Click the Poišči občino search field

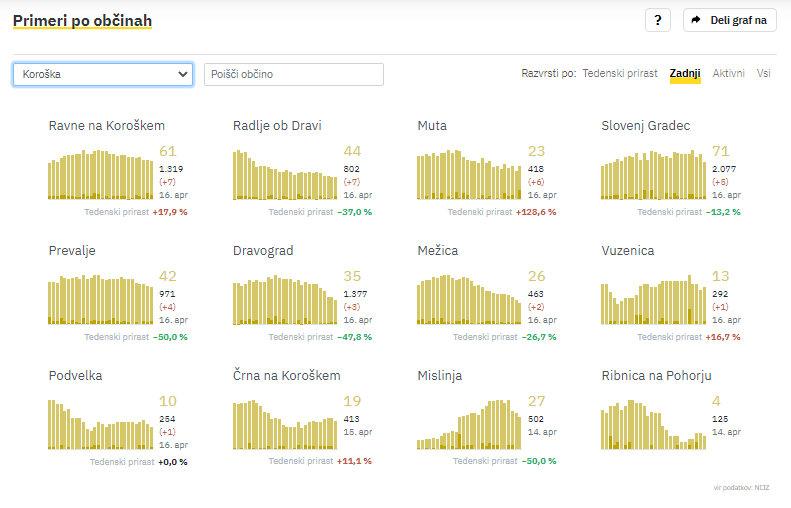point(293,74)
